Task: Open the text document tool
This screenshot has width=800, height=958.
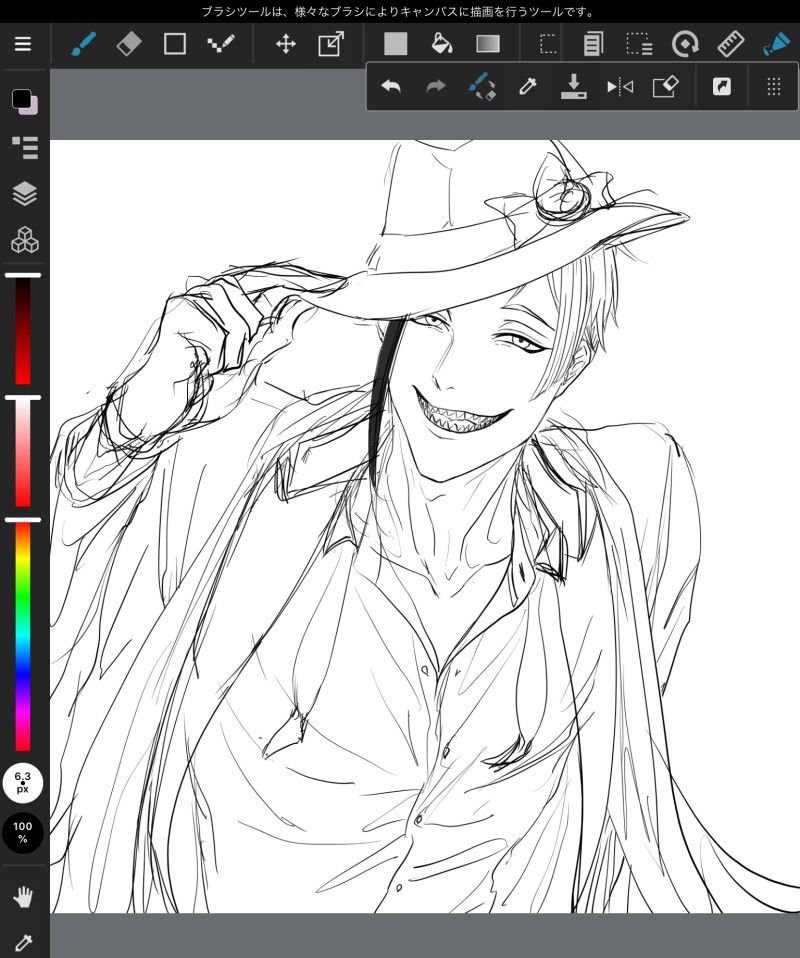Action: 593,44
